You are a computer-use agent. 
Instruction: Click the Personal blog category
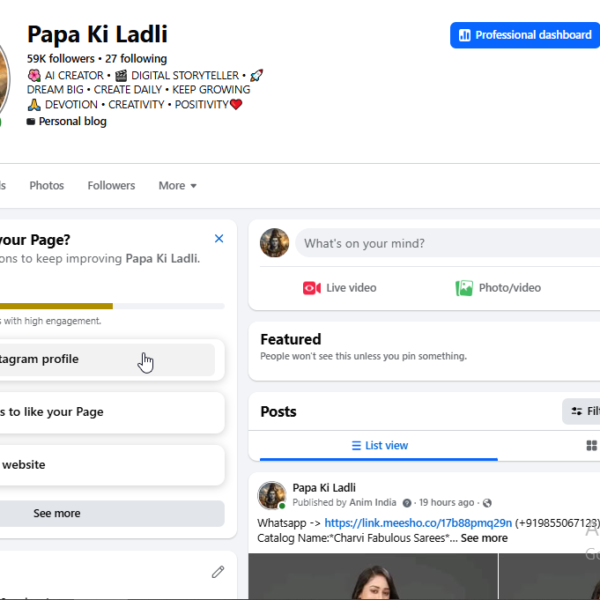click(x=72, y=121)
